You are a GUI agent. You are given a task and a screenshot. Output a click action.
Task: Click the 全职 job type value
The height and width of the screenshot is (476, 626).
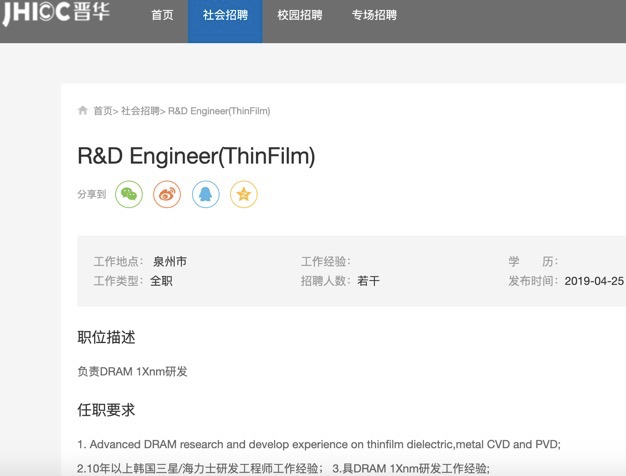pos(161,281)
